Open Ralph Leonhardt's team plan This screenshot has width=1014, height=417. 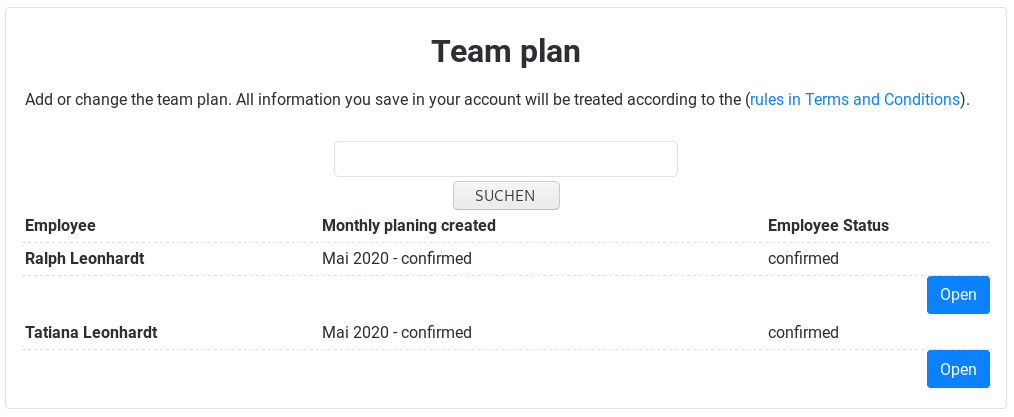tap(957, 295)
